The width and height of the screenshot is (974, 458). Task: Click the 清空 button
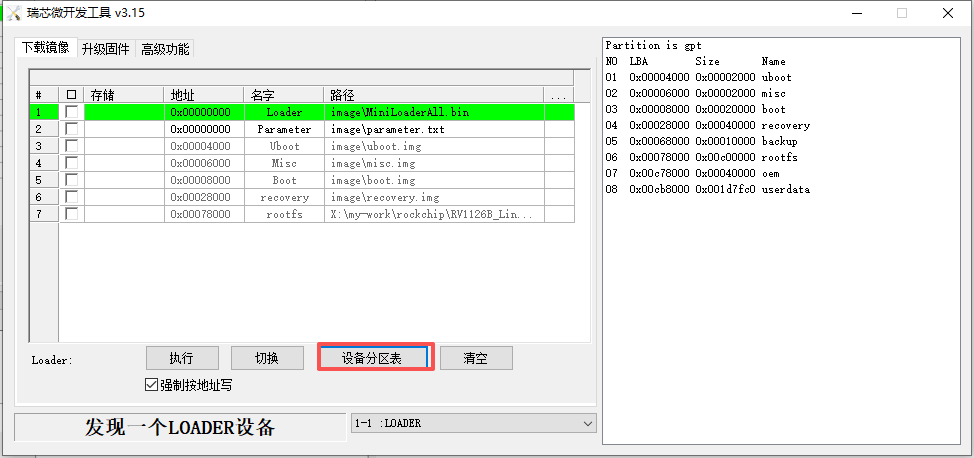476,358
